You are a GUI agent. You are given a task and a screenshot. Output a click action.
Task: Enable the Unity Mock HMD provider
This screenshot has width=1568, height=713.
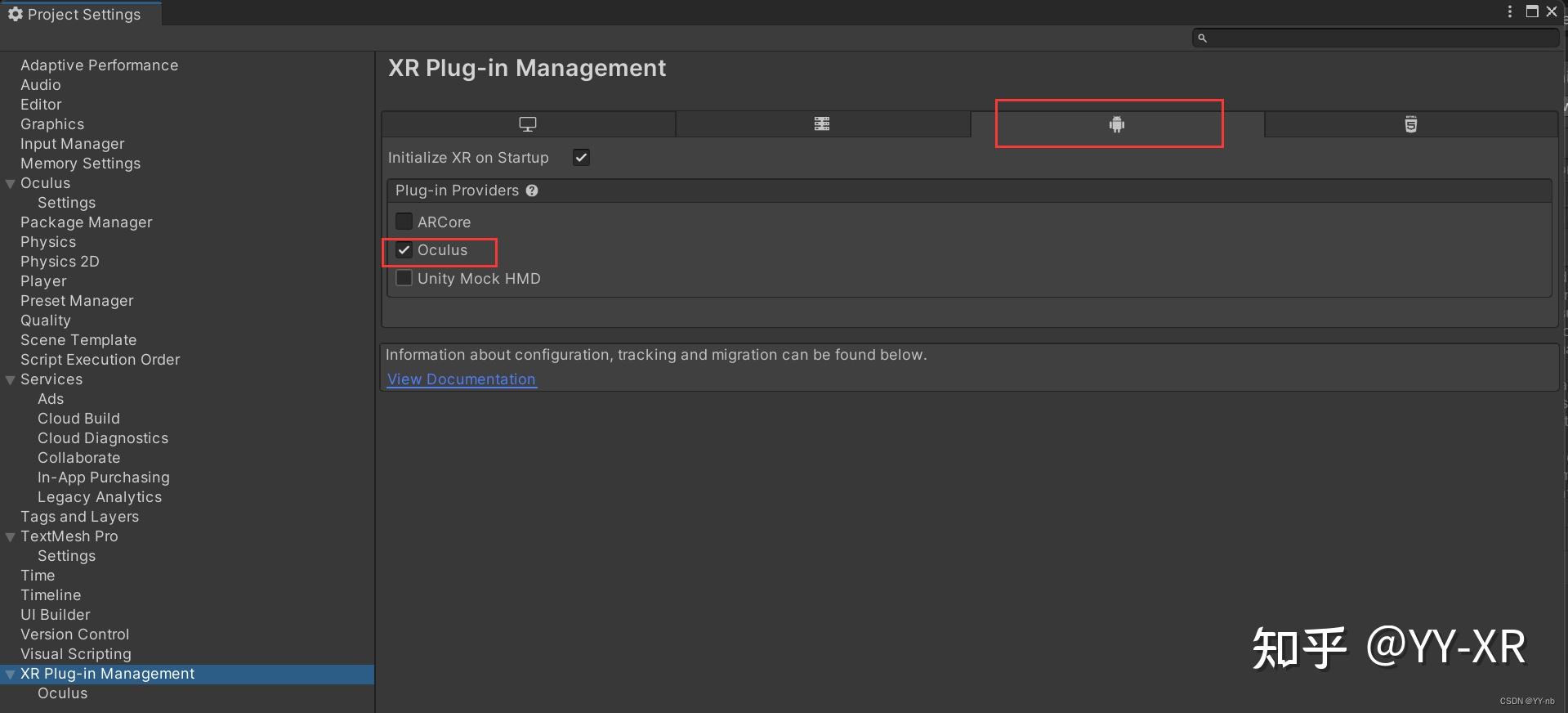404,278
